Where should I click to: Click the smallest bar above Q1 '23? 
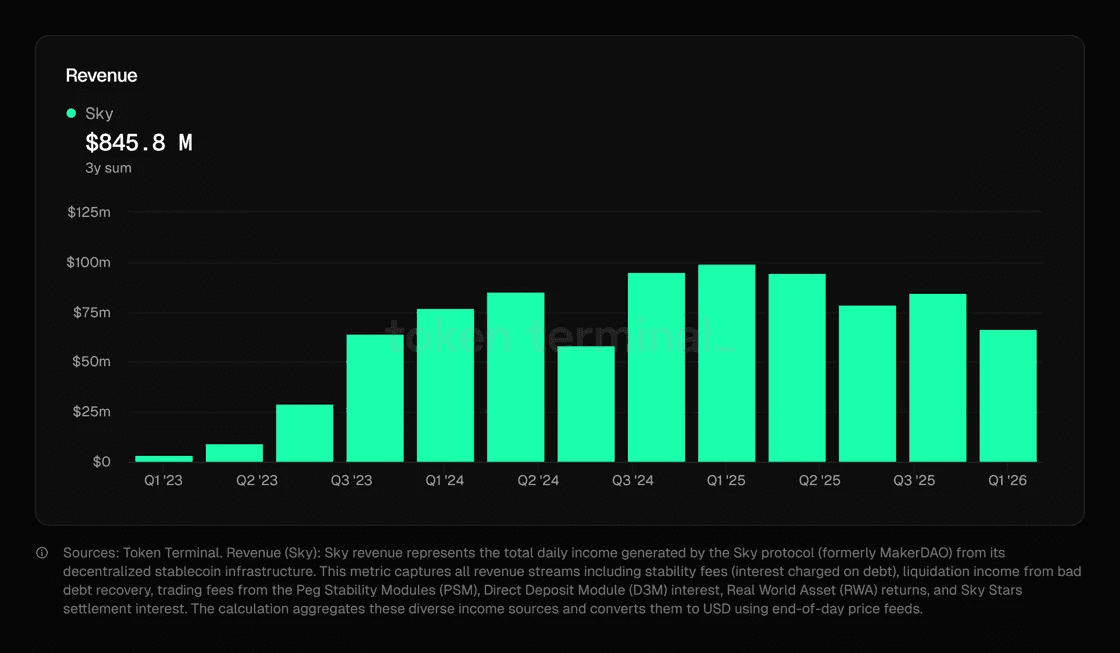coord(164,459)
